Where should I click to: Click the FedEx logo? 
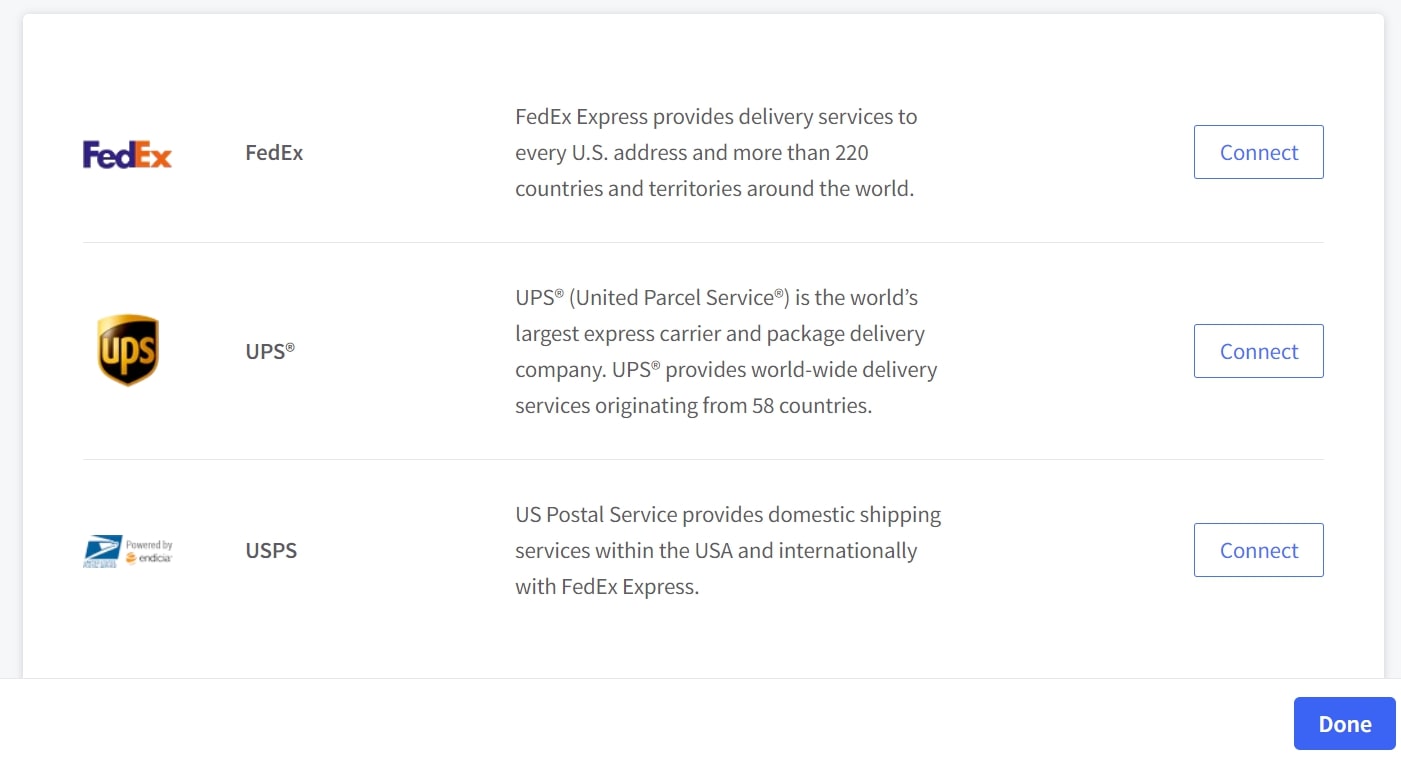[x=127, y=154]
